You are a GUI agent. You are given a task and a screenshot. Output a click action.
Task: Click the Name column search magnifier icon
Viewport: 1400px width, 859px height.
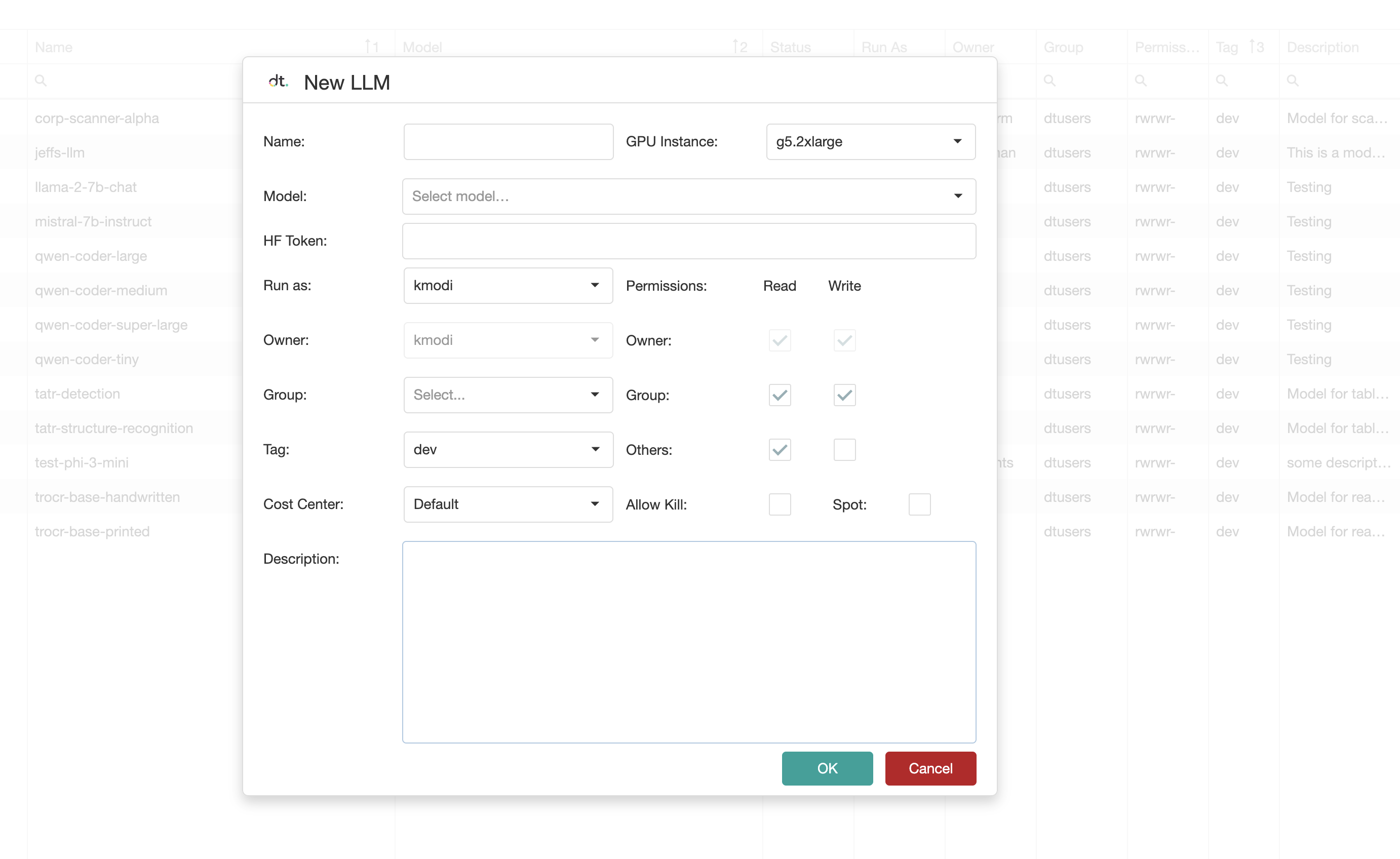(x=41, y=80)
